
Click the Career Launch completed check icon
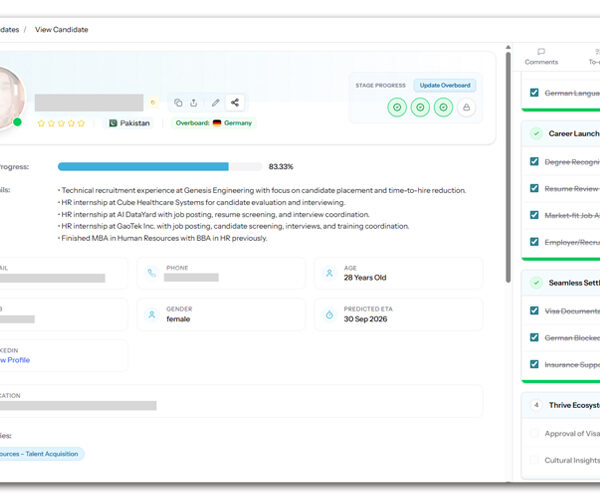pyautogui.click(x=536, y=134)
